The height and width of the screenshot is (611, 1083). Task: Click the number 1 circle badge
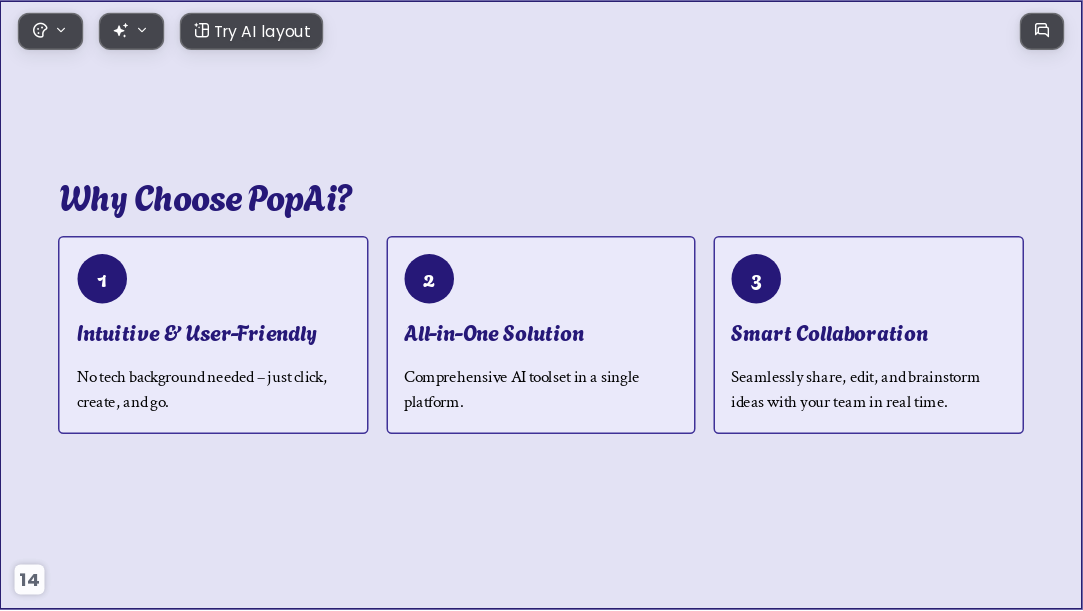pyautogui.click(x=102, y=279)
